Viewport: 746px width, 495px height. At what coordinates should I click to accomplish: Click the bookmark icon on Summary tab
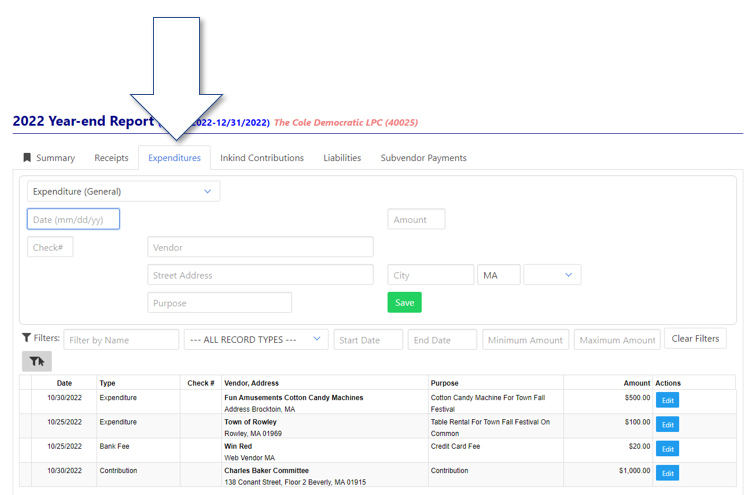(27, 158)
